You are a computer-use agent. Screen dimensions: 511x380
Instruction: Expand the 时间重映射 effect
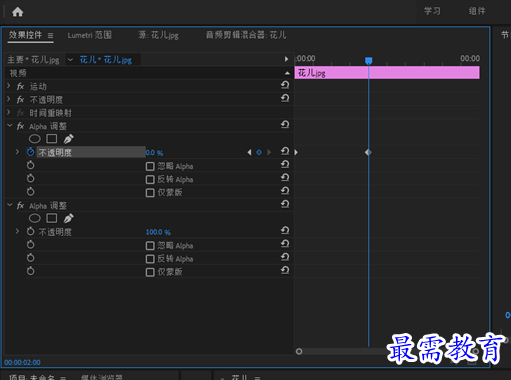tap(9, 112)
